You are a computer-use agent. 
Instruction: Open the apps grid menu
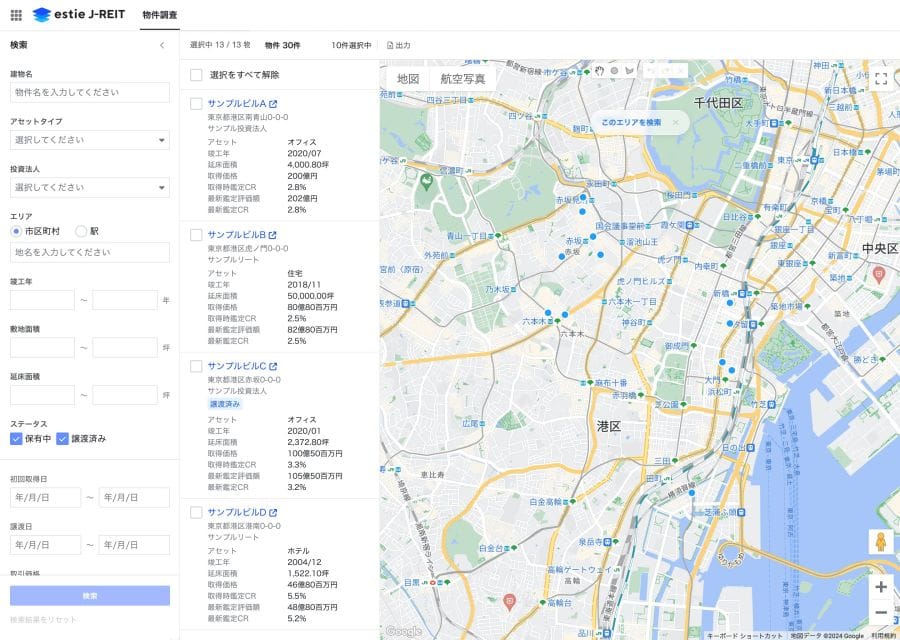pos(16,15)
